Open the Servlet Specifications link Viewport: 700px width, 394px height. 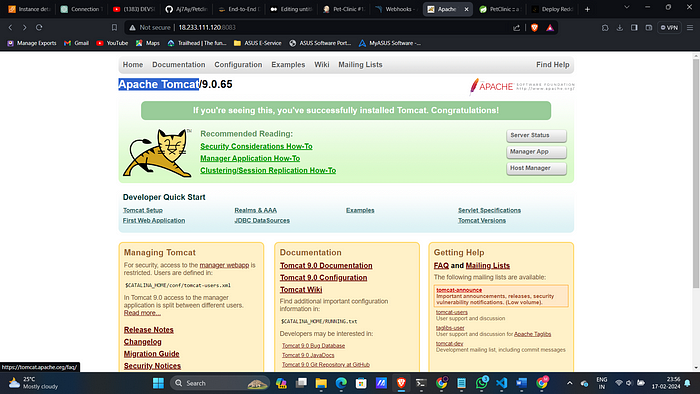(x=489, y=210)
